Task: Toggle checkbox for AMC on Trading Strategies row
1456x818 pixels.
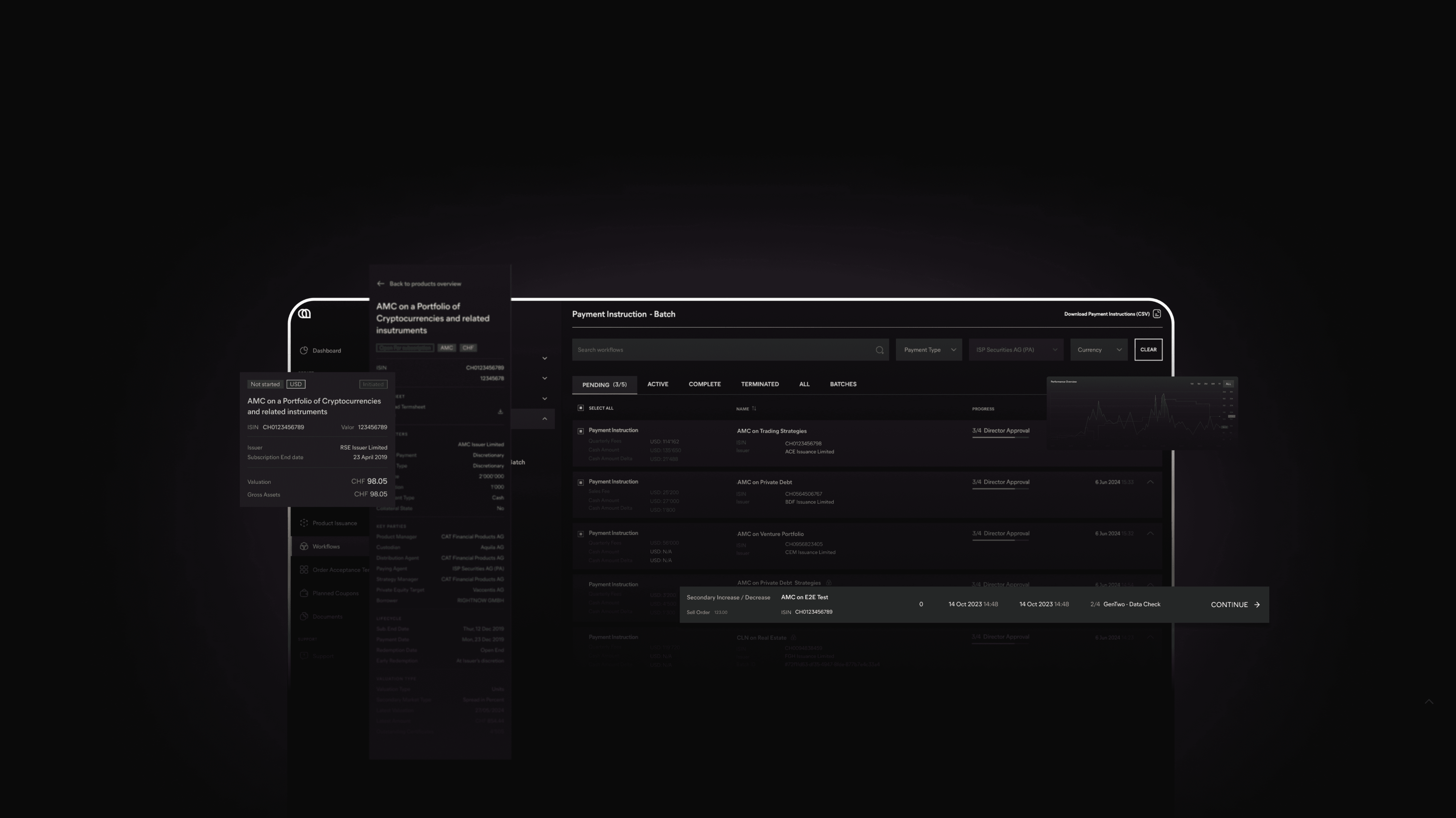Action: 580,431
